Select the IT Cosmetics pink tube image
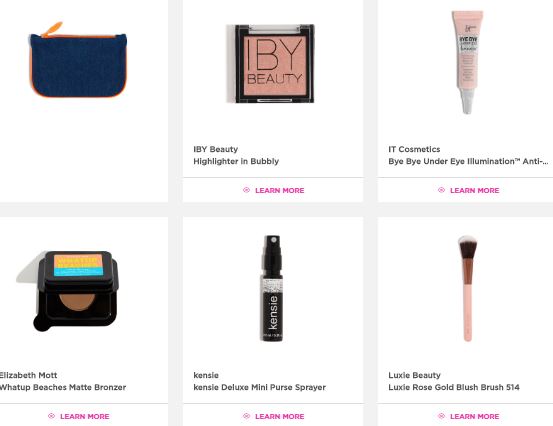 (x=467, y=62)
